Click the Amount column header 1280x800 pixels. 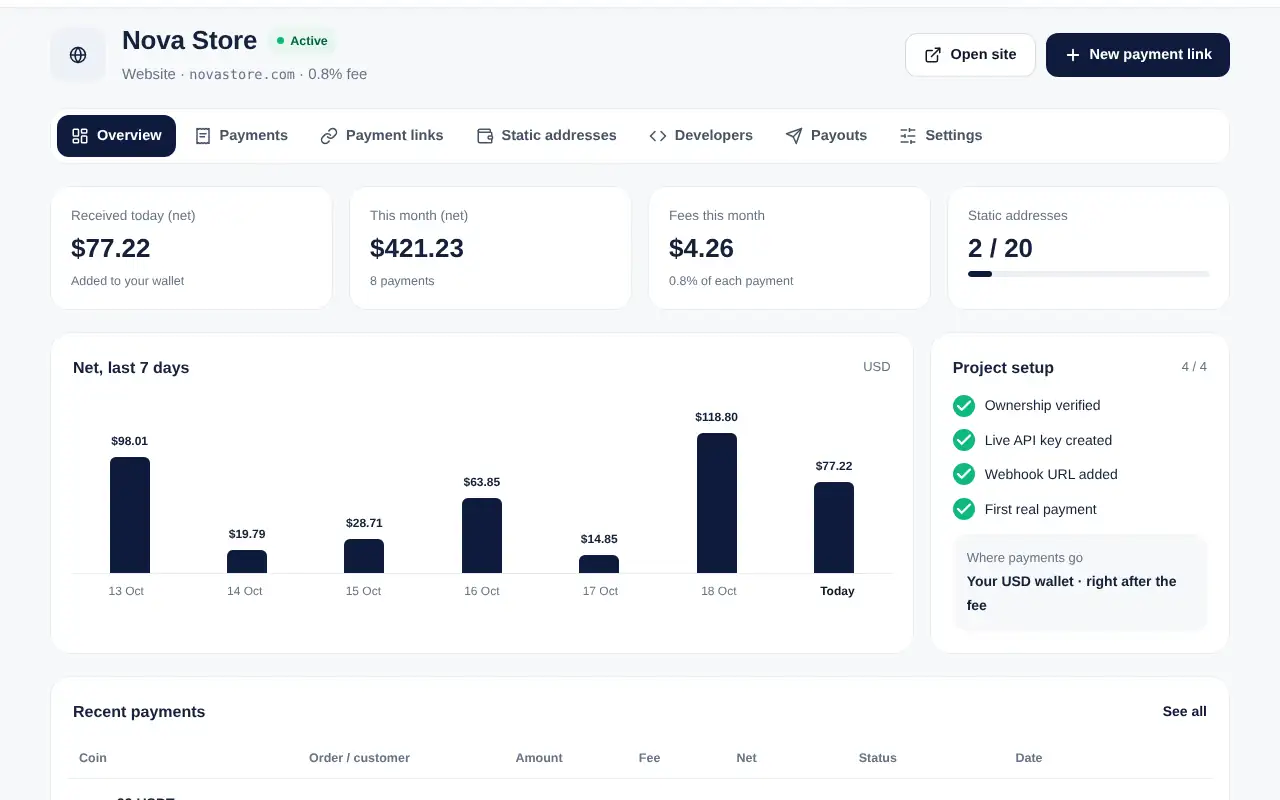click(539, 758)
